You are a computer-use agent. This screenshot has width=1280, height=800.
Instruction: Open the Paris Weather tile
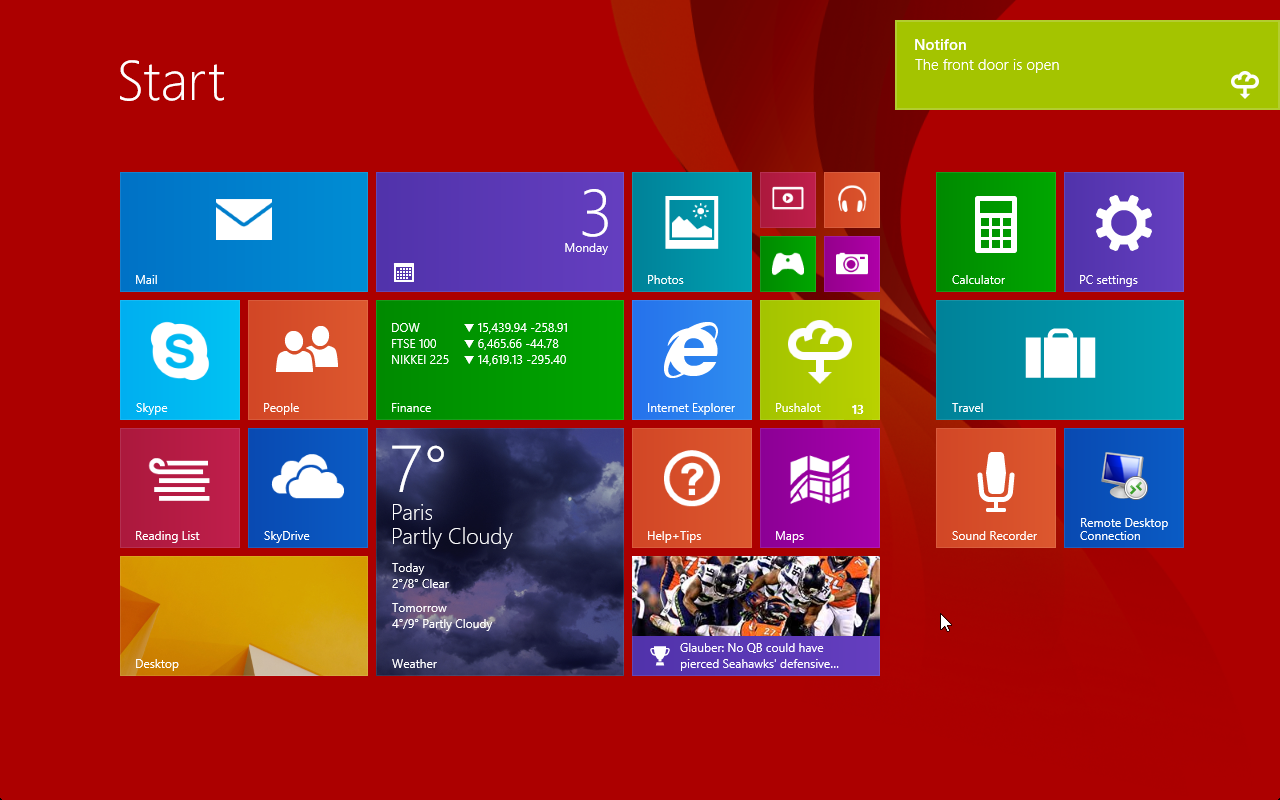click(499, 551)
